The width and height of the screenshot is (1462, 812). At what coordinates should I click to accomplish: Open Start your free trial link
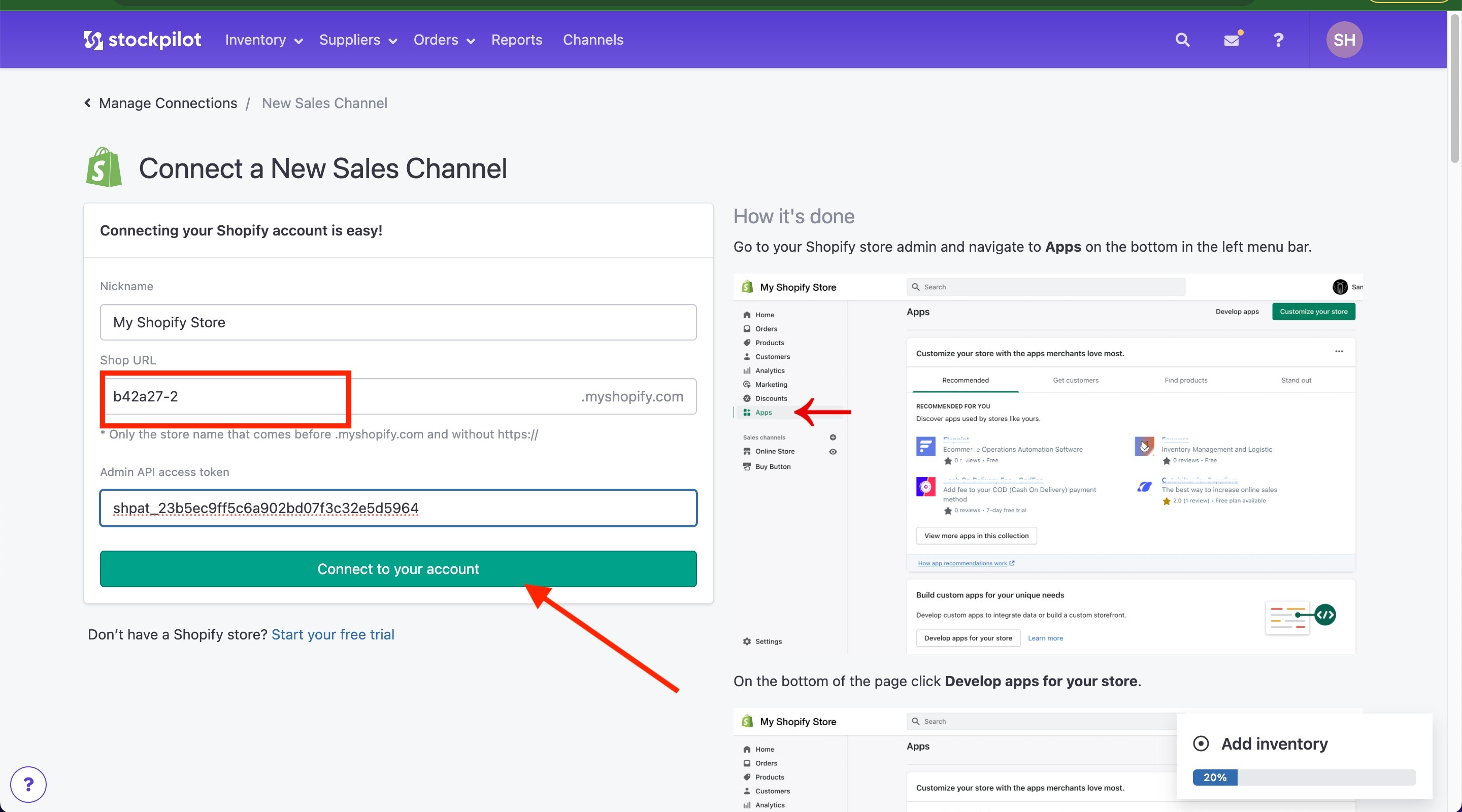333,634
